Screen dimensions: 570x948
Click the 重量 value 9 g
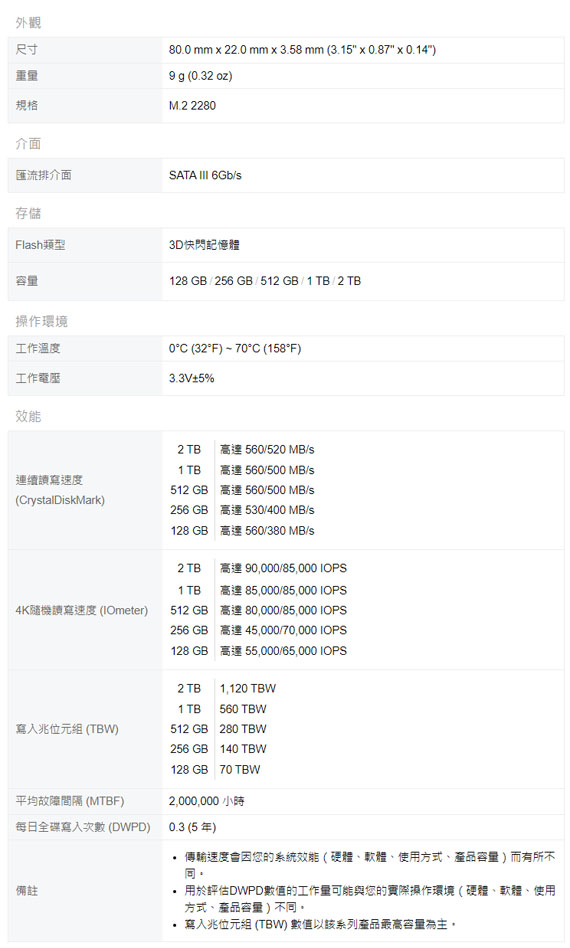(x=200, y=76)
